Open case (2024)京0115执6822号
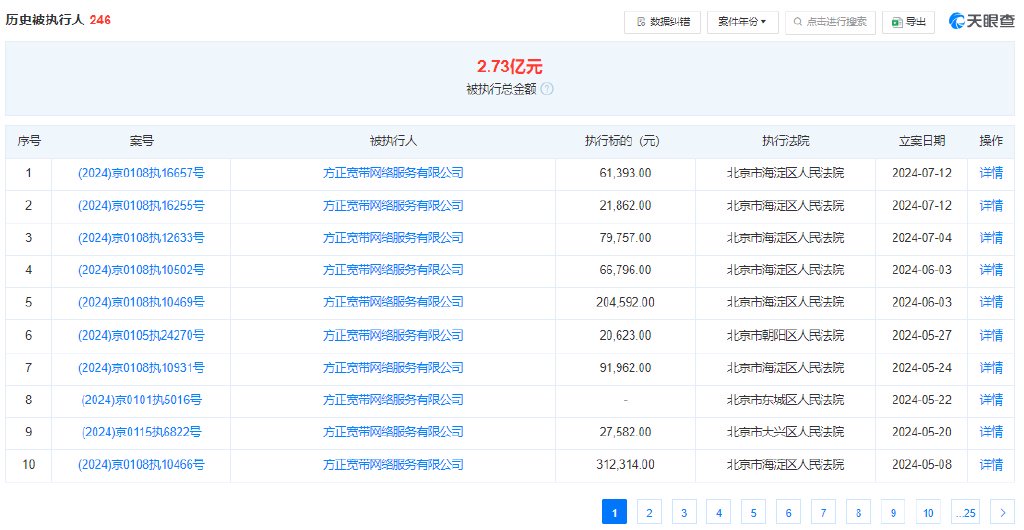Viewport: 1024px width, 530px height. coord(141,431)
